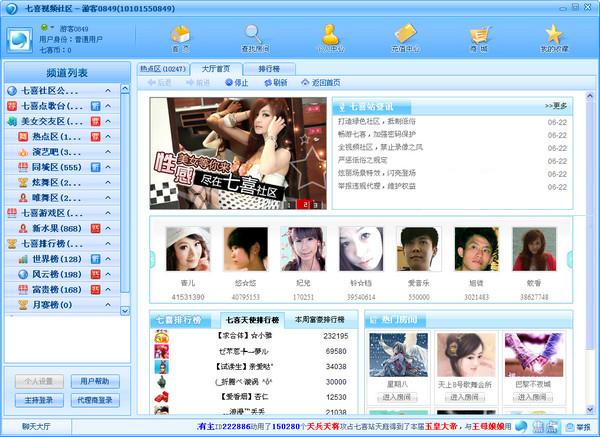Switch to the 排行榜 tab
600x437 pixels.
click(269, 69)
